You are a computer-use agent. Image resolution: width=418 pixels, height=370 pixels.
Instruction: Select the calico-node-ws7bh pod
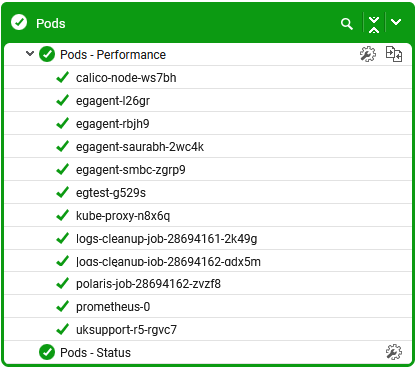126,78
